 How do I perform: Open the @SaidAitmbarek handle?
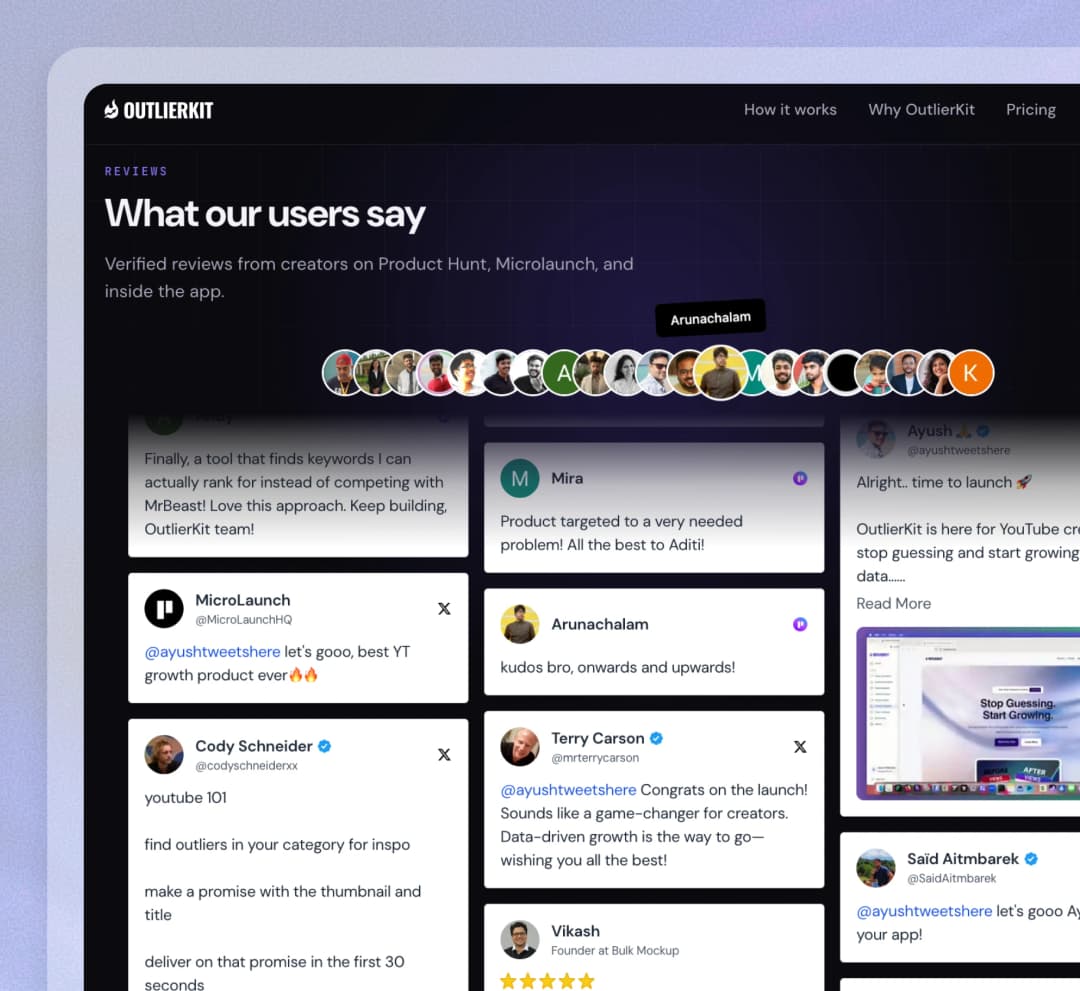point(951,879)
